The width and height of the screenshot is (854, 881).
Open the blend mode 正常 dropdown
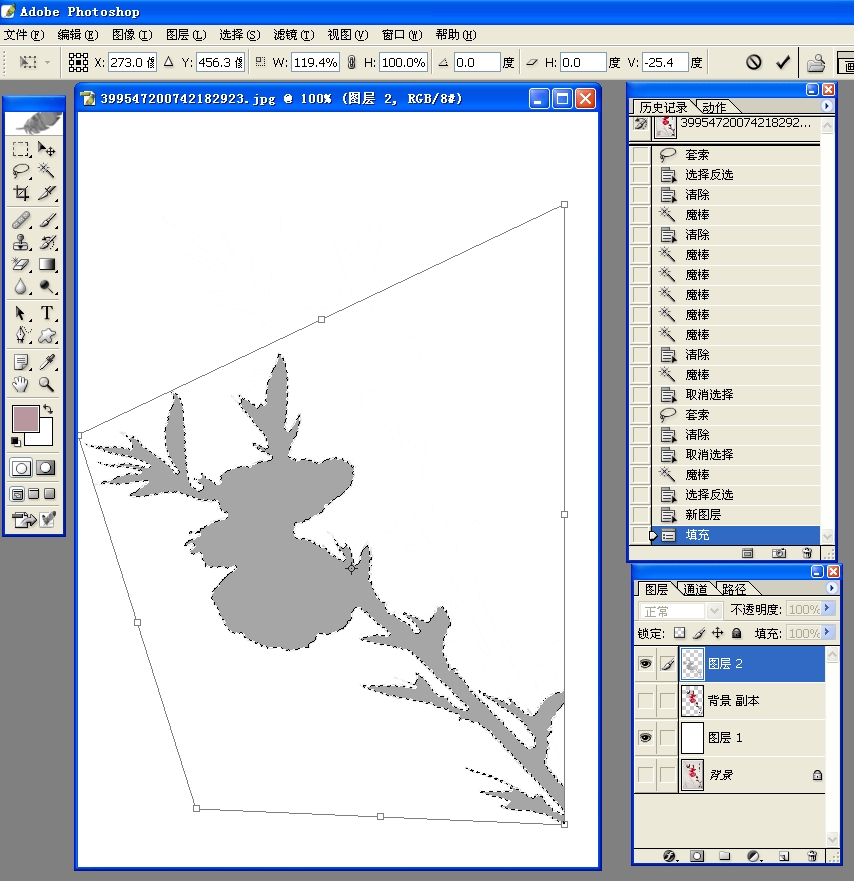coord(681,610)
